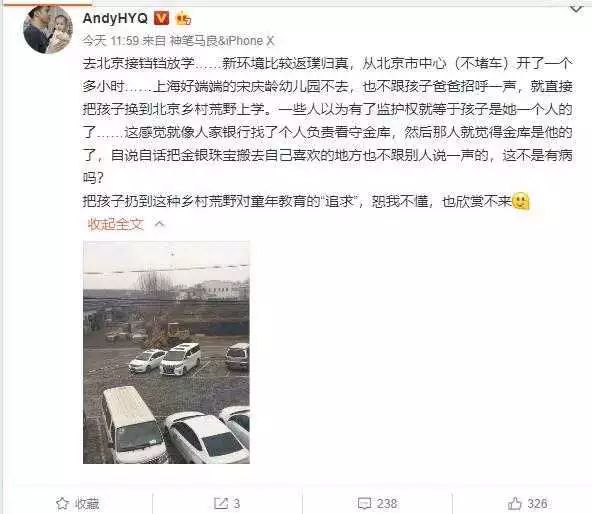Click the comment count 238
The image size is (592, 514).
(x=387, y=503)
